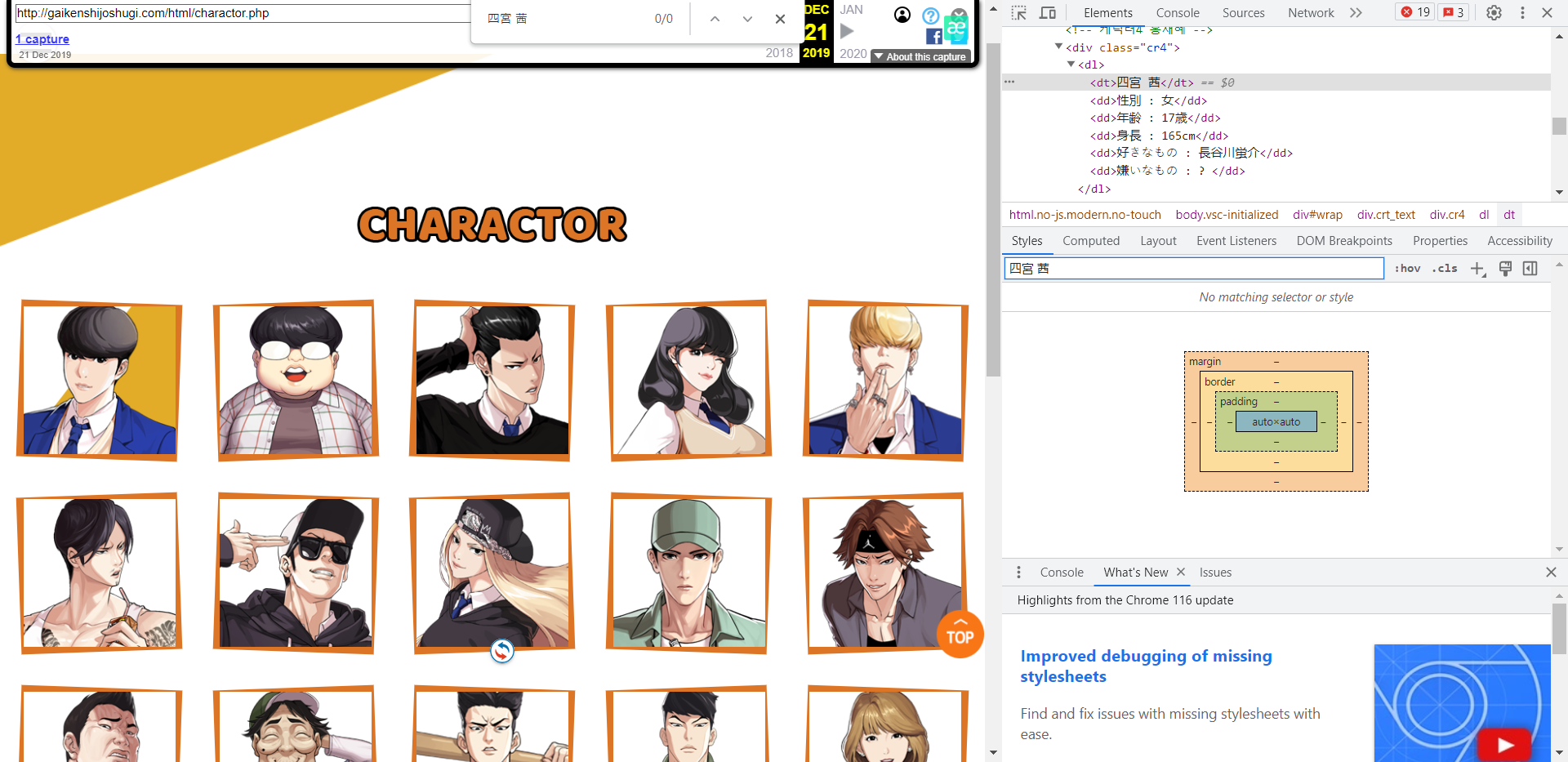
Task: Open the "1 capture" link
Action: pos(42,39)
